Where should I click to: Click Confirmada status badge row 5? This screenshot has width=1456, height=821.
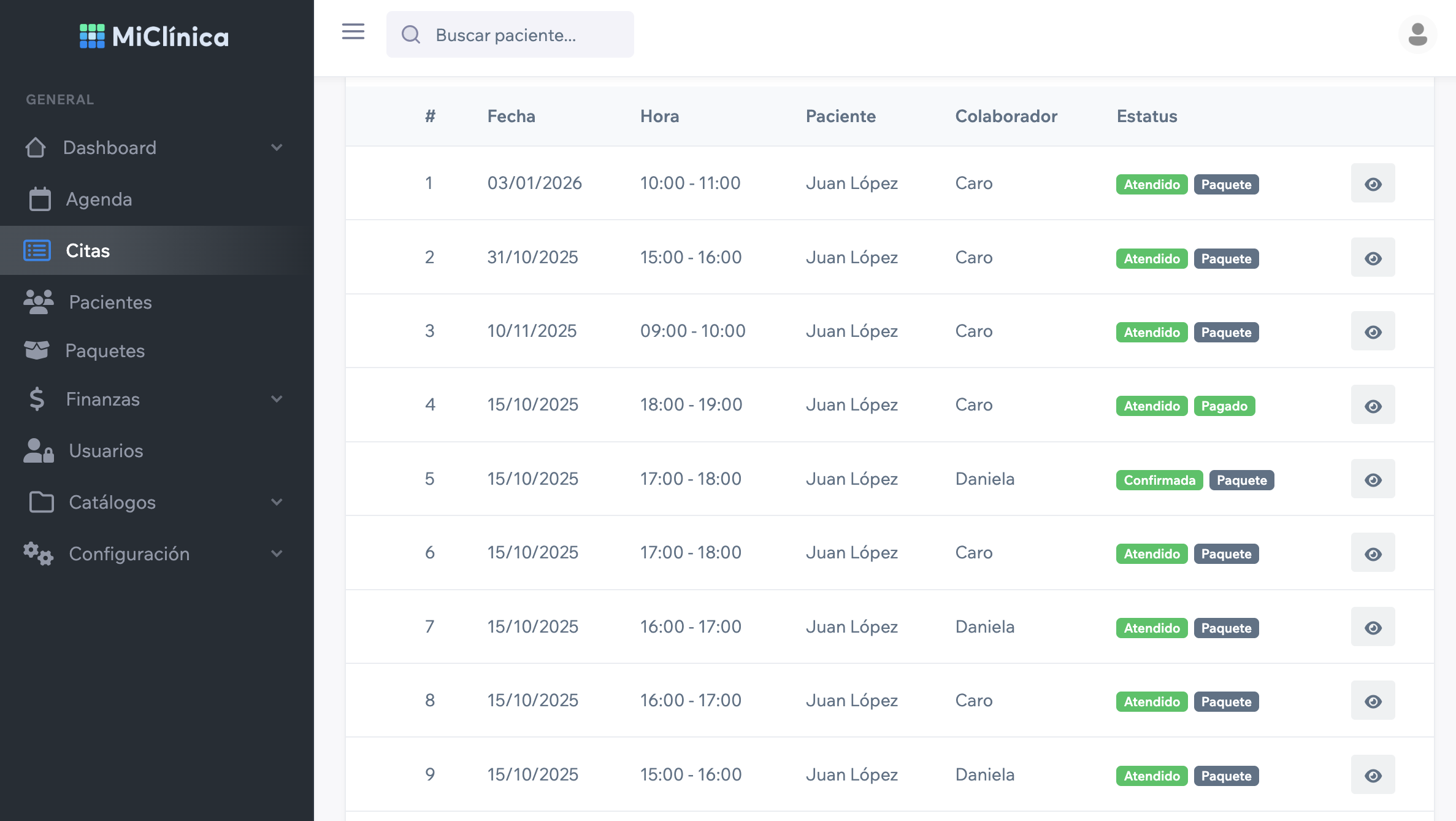coord(1159,480)
